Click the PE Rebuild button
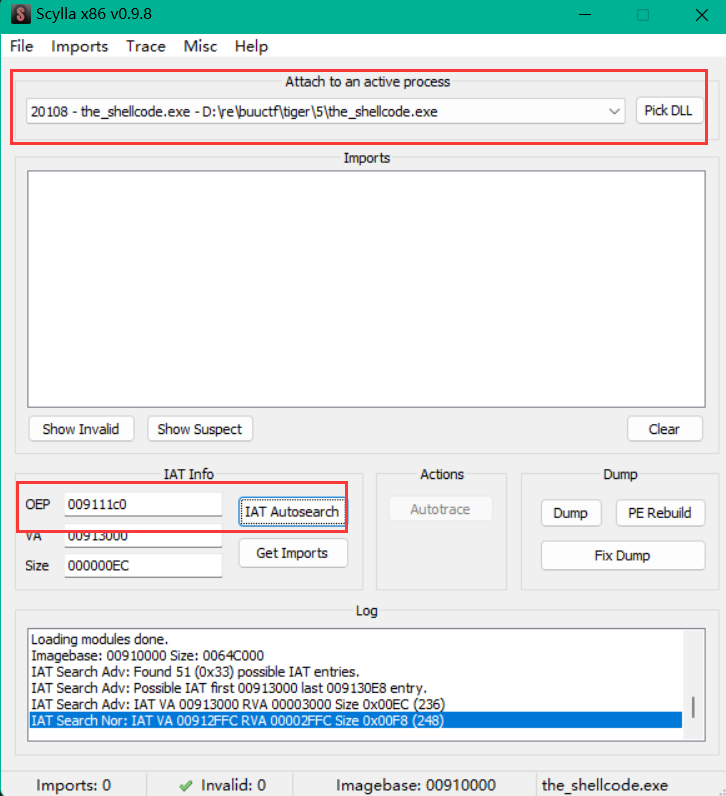726x796 pixels. [659, 513]
